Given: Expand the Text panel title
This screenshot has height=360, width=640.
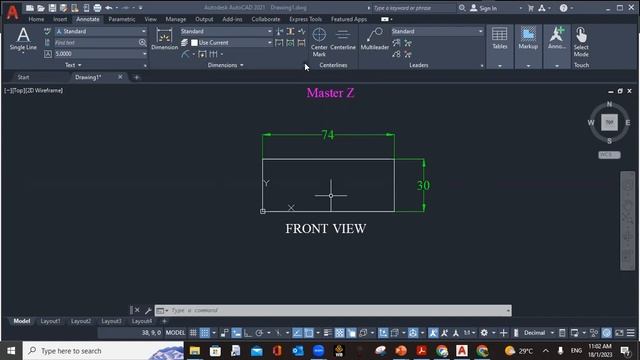Looking at the screenshot, I should pos(73,65).
